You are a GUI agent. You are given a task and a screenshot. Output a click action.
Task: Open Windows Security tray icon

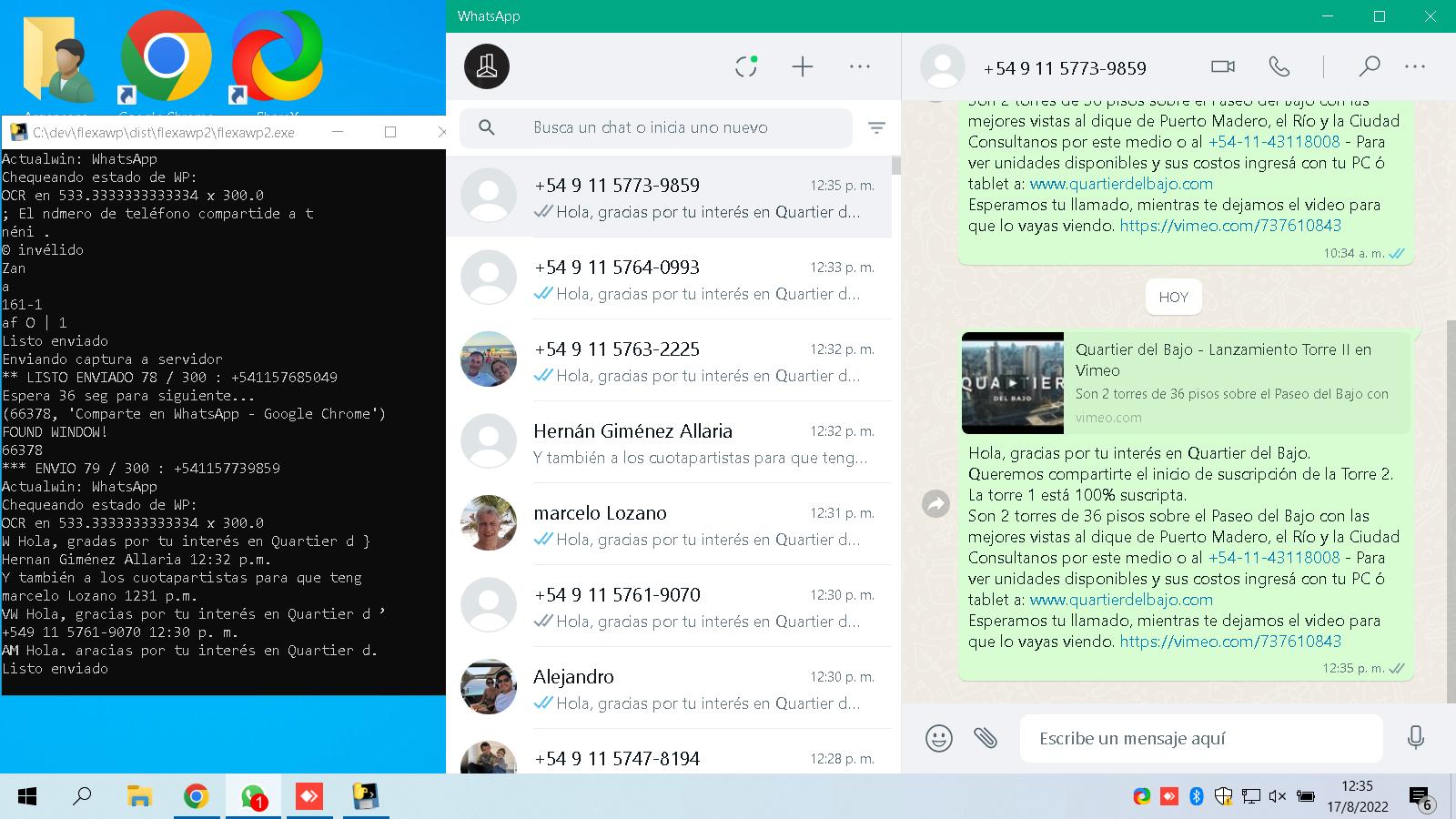pyautogui.click(x=1224, y=797)
